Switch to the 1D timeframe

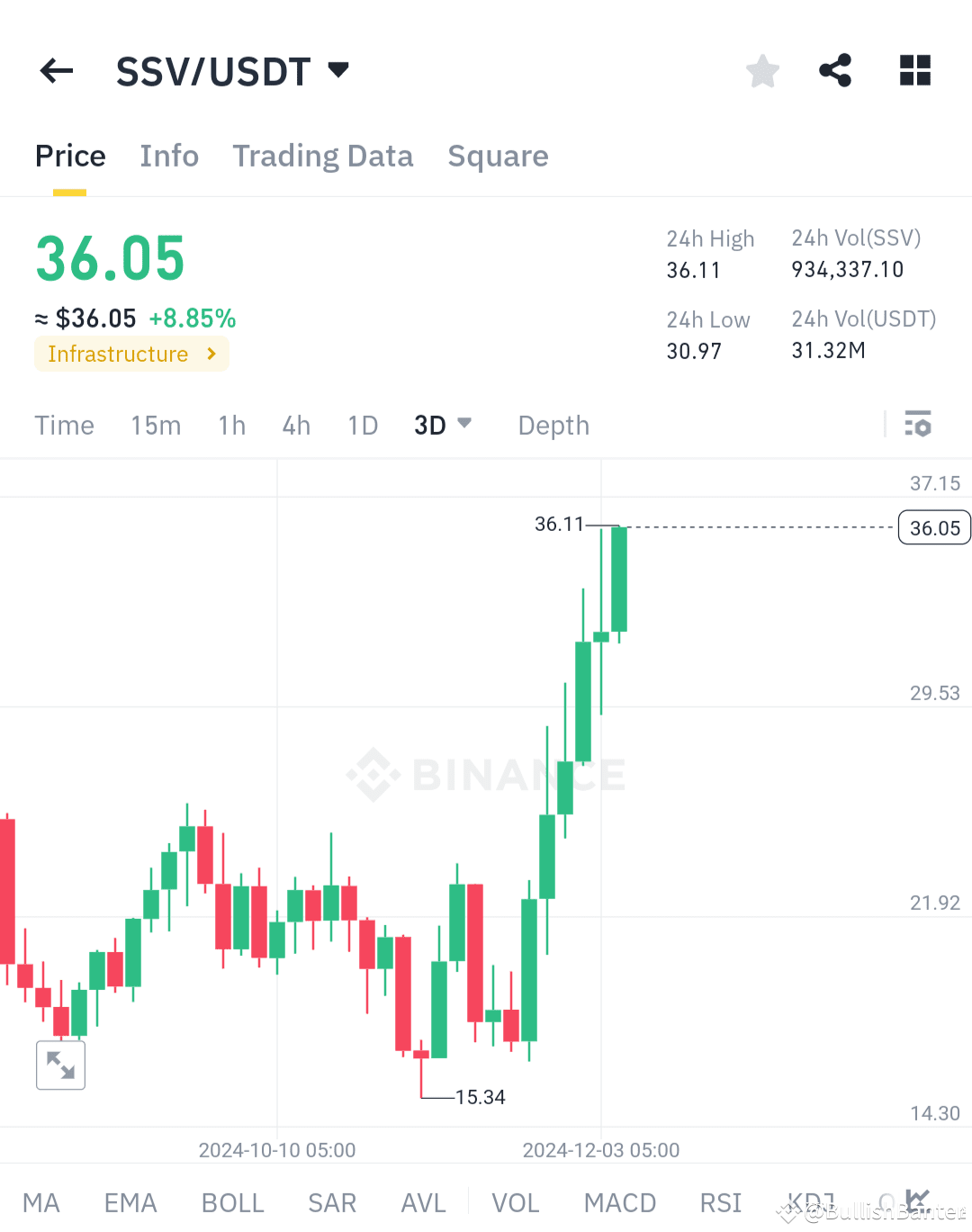(363, 425)
